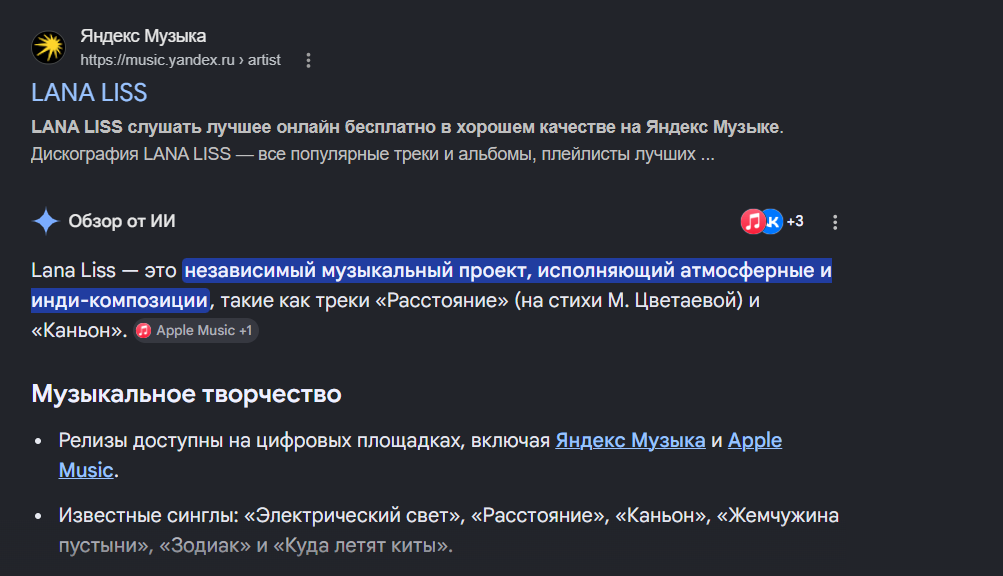
Task: Follow the Яндекс Музыка inline link
Action: click(x=630, y=440)
